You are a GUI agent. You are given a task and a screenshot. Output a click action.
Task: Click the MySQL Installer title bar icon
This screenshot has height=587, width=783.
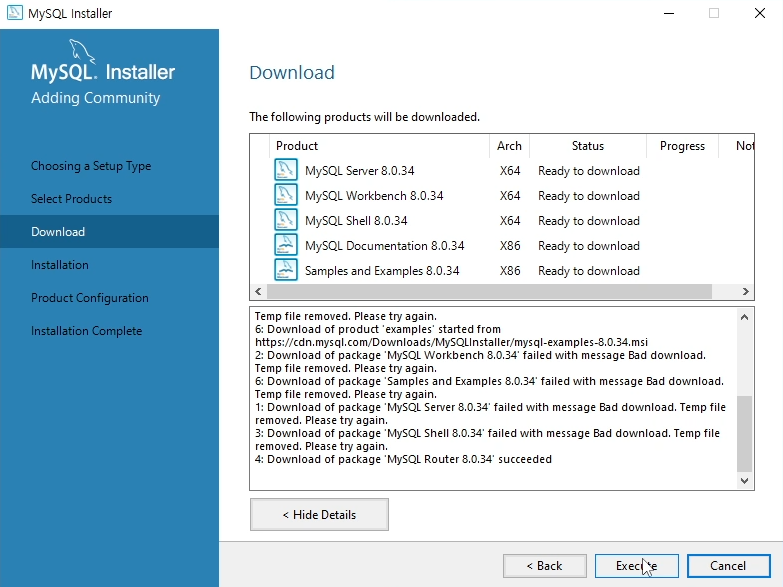pyautogui.click(x=14, y=13)
